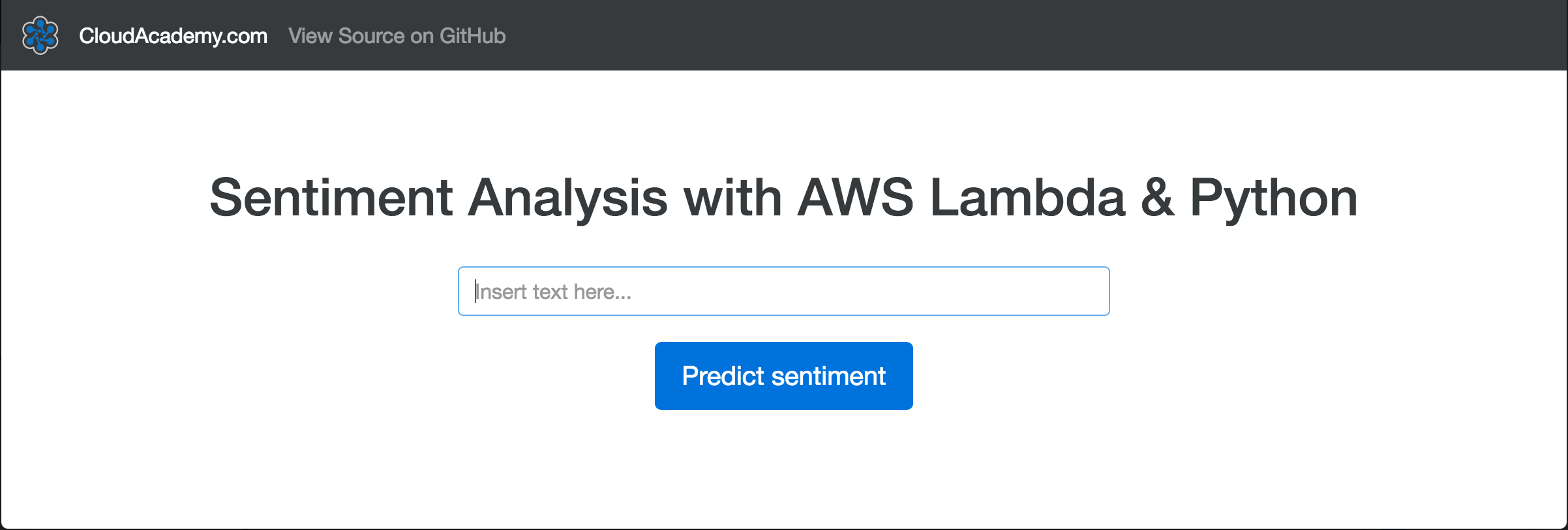The height and width of the screenshot is (530, 1568).
Task: Open the CloudAcademy.com brand link
Action: pos(173,36)
